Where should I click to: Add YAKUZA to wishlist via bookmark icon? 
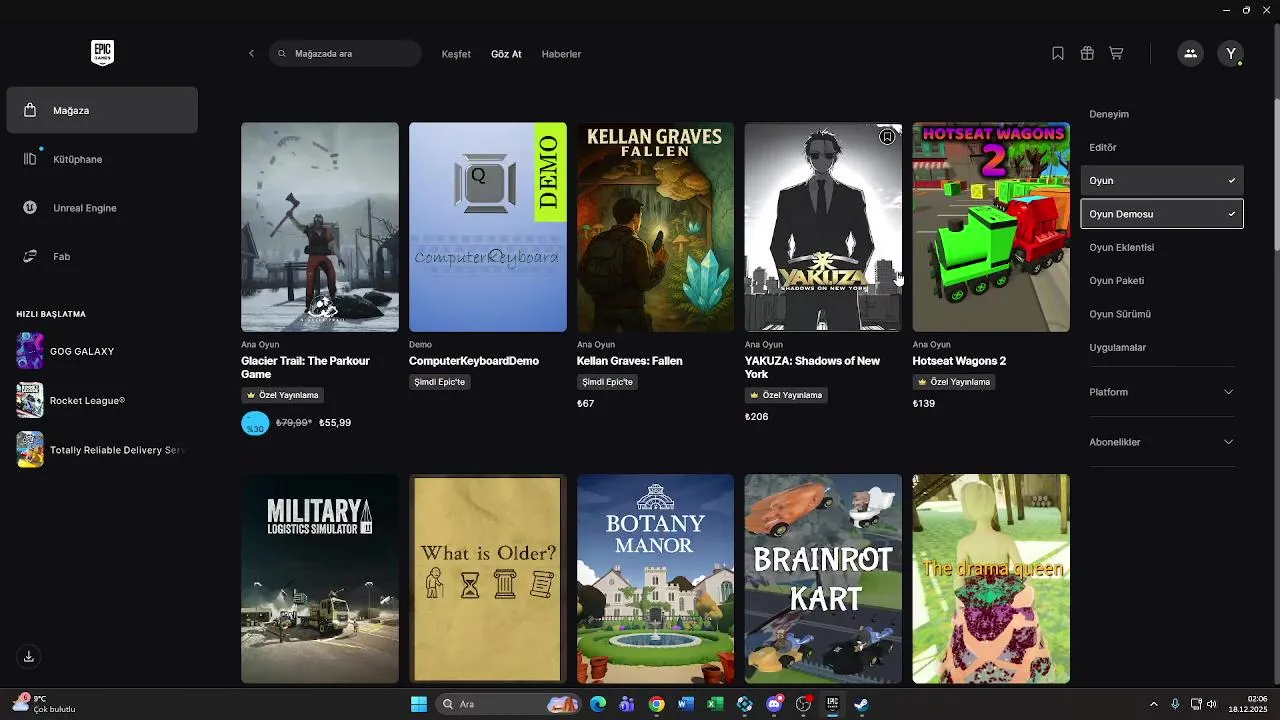click(x=887, y=137)
